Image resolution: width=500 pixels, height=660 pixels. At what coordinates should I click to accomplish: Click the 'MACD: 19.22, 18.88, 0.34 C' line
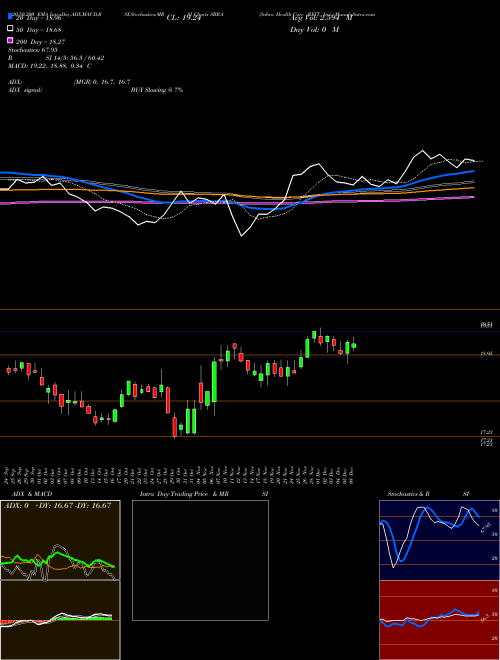click(x=50, y=66)
